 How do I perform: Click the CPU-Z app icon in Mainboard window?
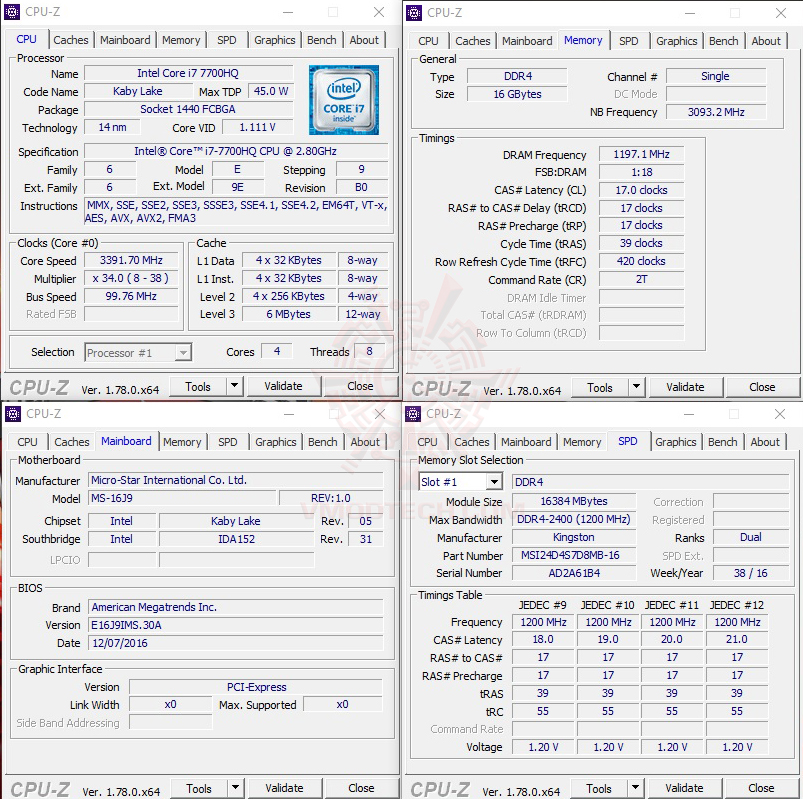coord(12,414)
